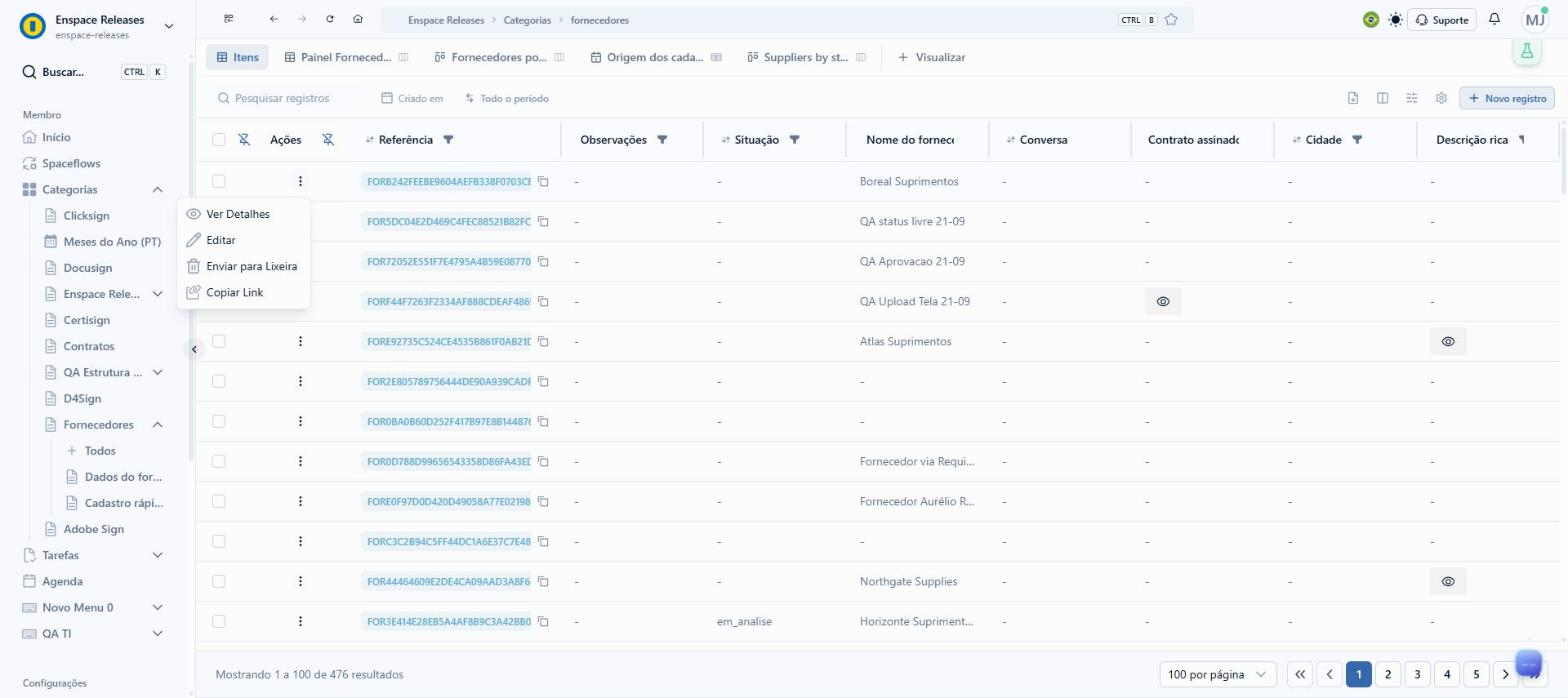Filter the Referência column

pos(448,140)
